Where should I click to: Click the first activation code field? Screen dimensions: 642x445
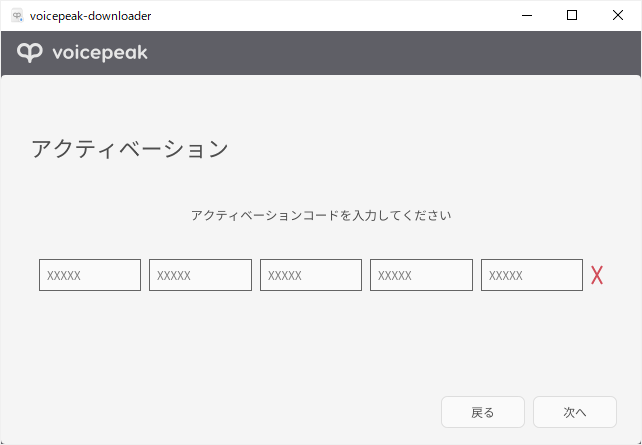pos(90,275)
